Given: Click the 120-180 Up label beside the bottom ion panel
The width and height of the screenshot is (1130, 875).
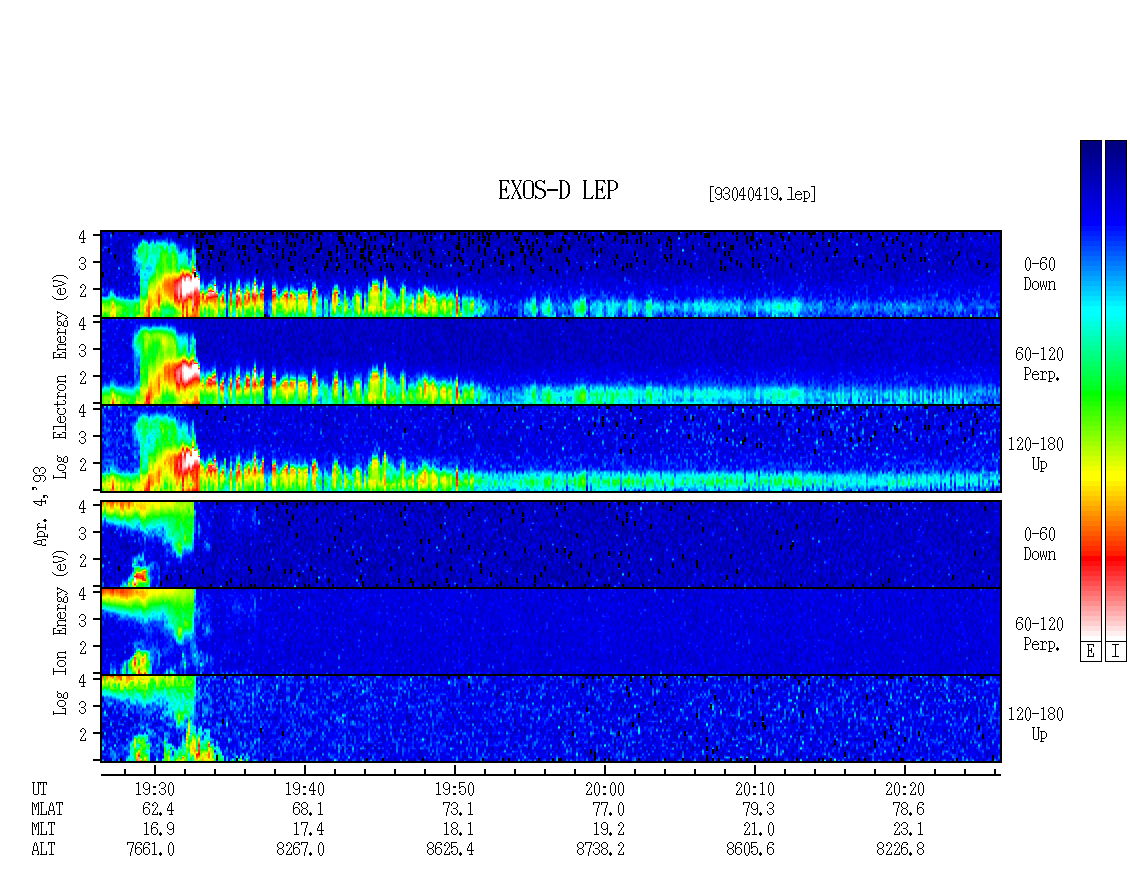Looking at the screenshot, I should pyautogui.click(x=1035, y=724).
